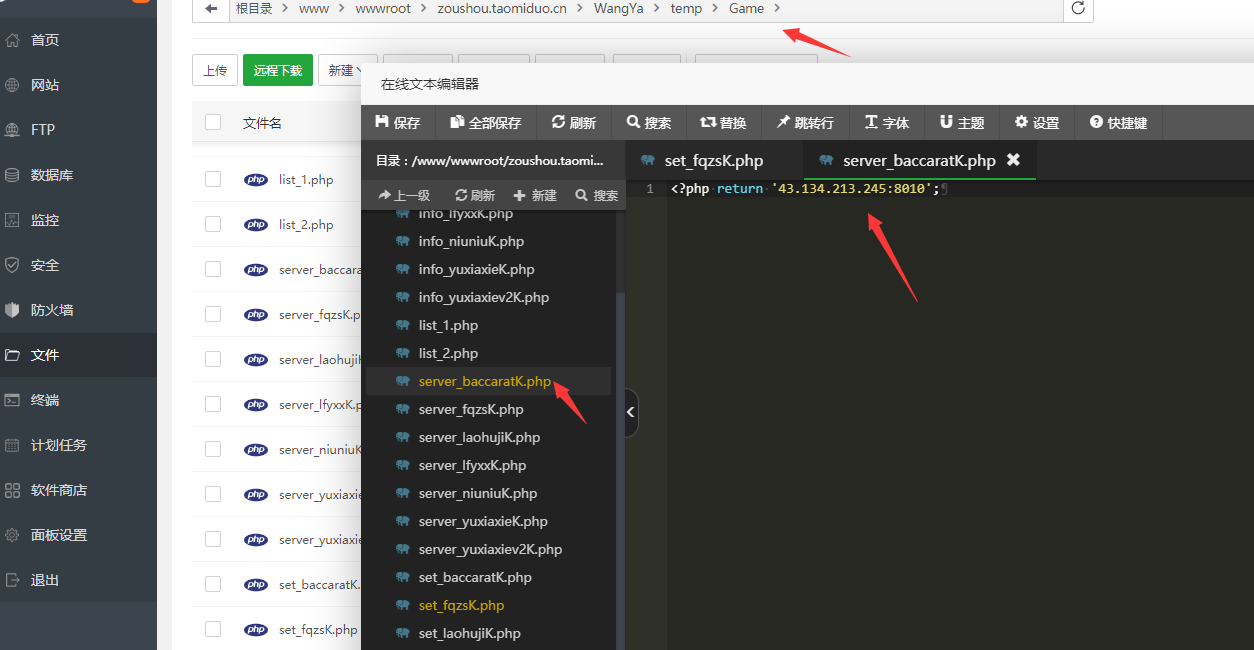The height and width of the screenshot is (650, 1254).
Task: Expand the 新建 dropdown button
Action: tap(346, 71)
